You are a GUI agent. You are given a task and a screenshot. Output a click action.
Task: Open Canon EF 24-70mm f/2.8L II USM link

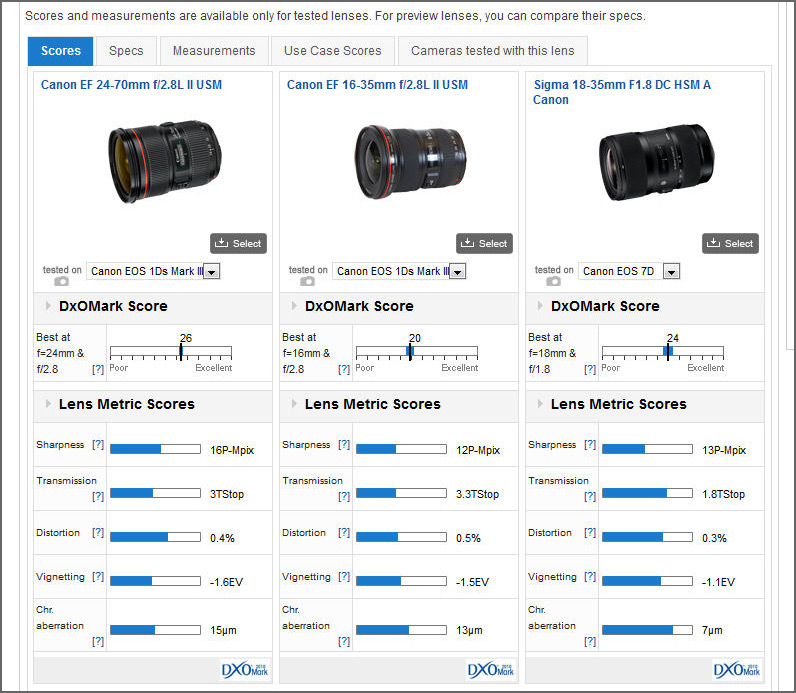[x=131, y=85]
